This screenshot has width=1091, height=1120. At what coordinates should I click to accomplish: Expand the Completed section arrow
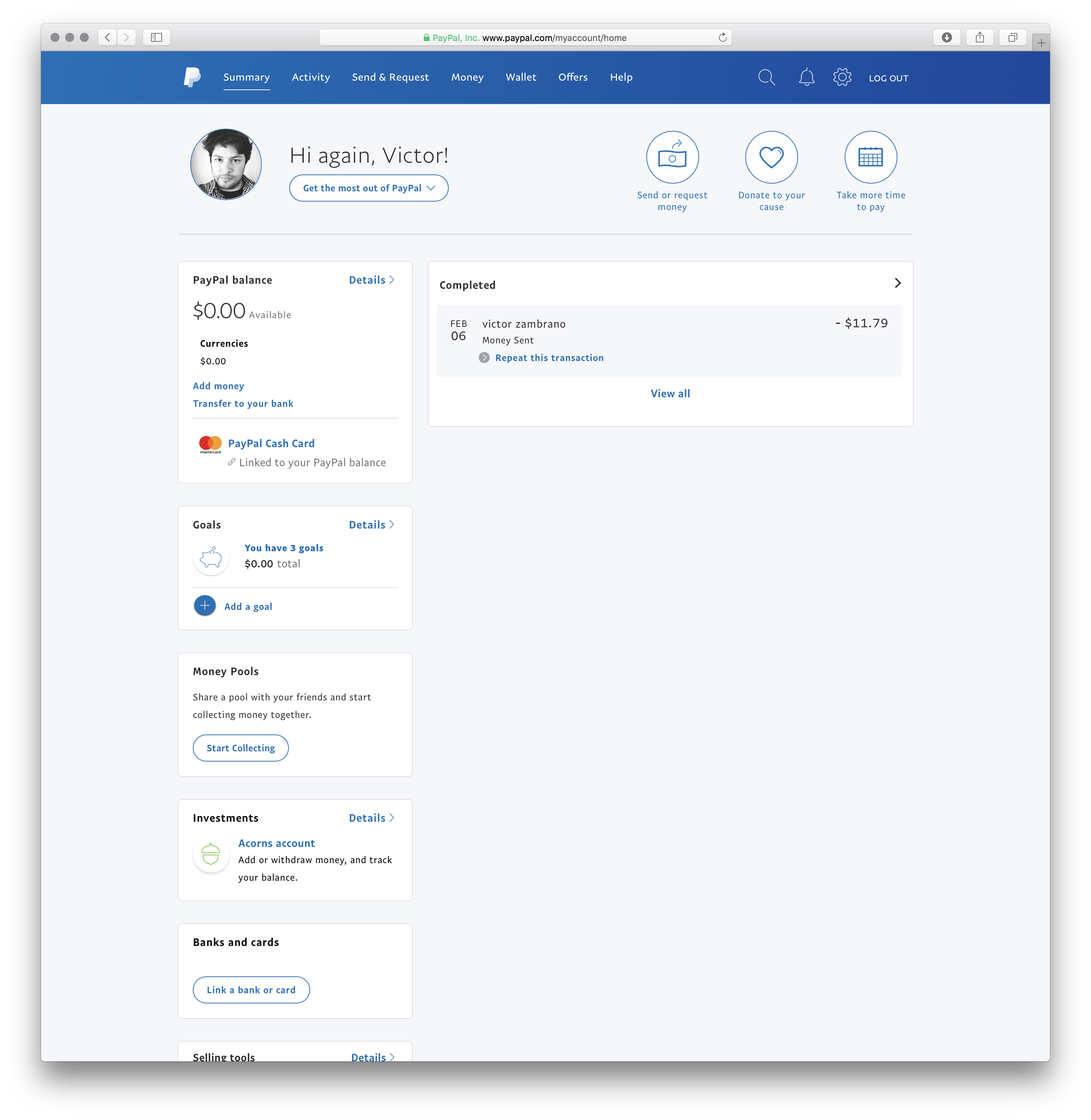point(898,284)
